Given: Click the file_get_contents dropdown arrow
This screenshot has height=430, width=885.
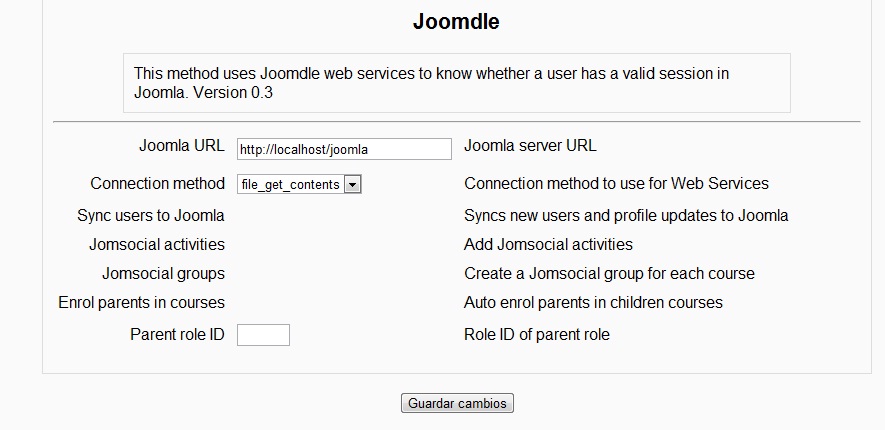Looking at the screenshot, I should (x=352, y=184).
